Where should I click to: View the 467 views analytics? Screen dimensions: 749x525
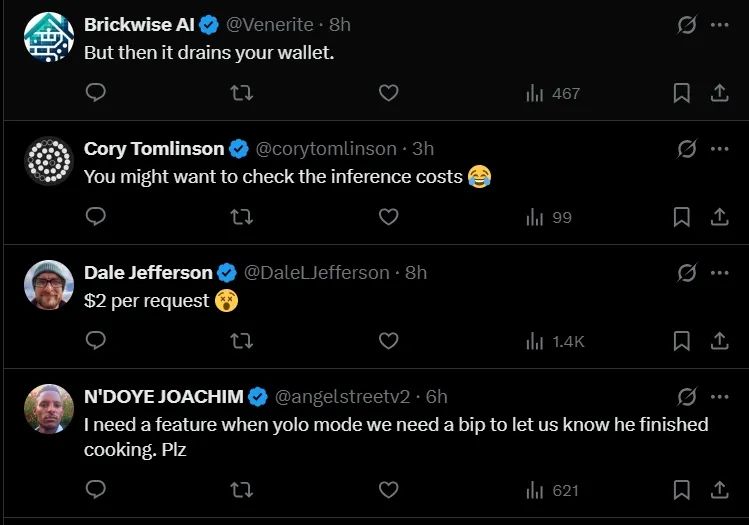click(553, 93)
